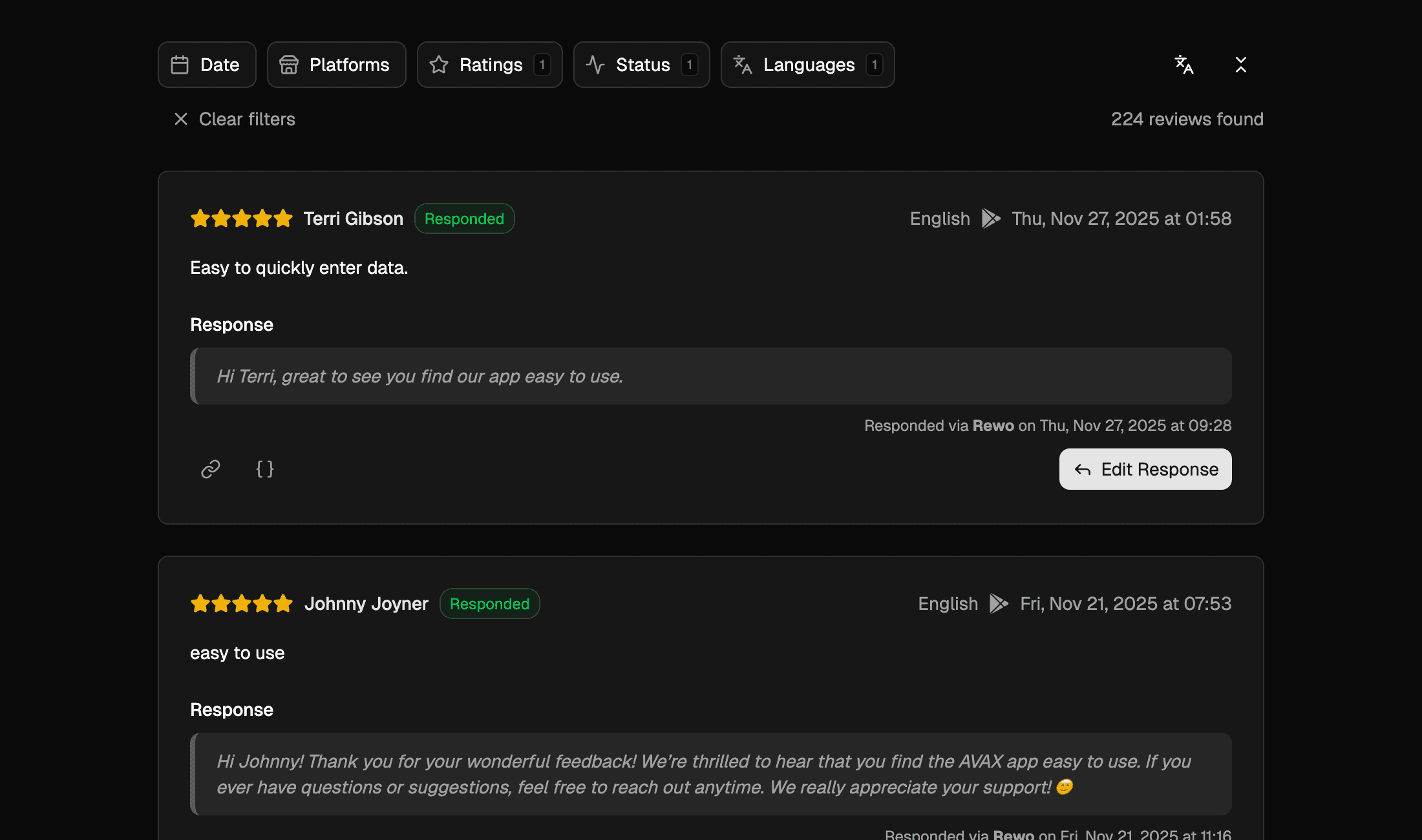This screenshot has width=1422, height=840.
Task: Open the Languages filter dropdown
Action: point(807,65)
